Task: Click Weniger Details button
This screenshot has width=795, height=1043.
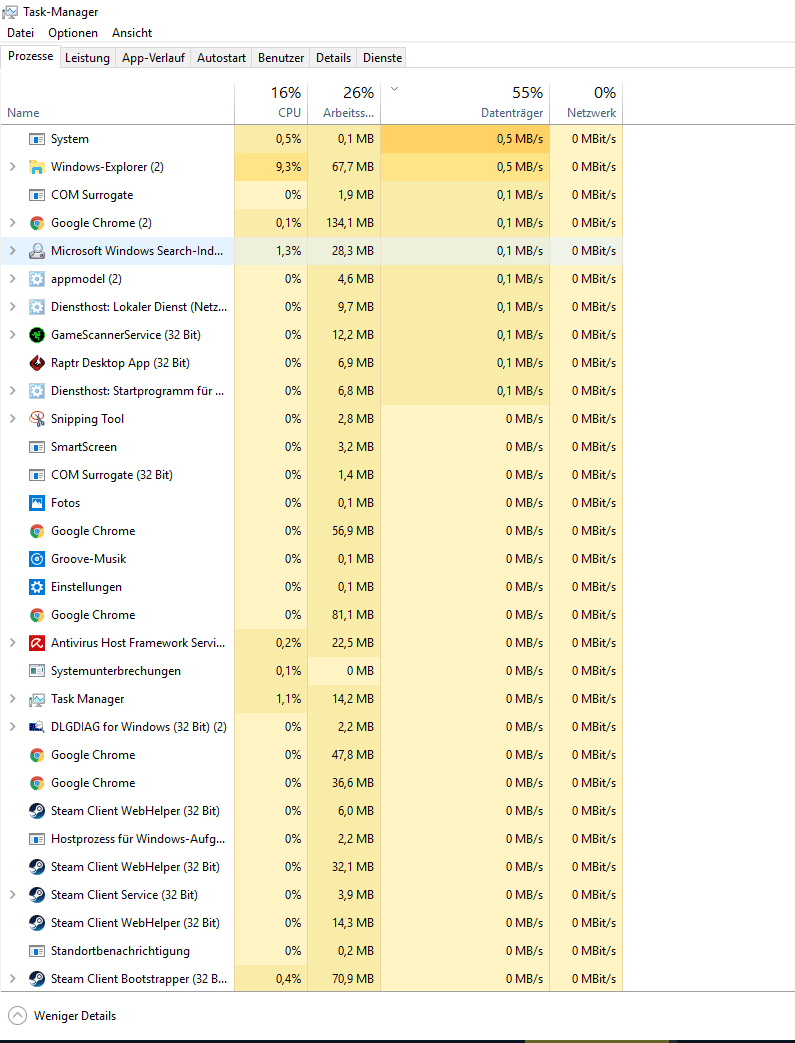Action: (x=62, y=1016)
